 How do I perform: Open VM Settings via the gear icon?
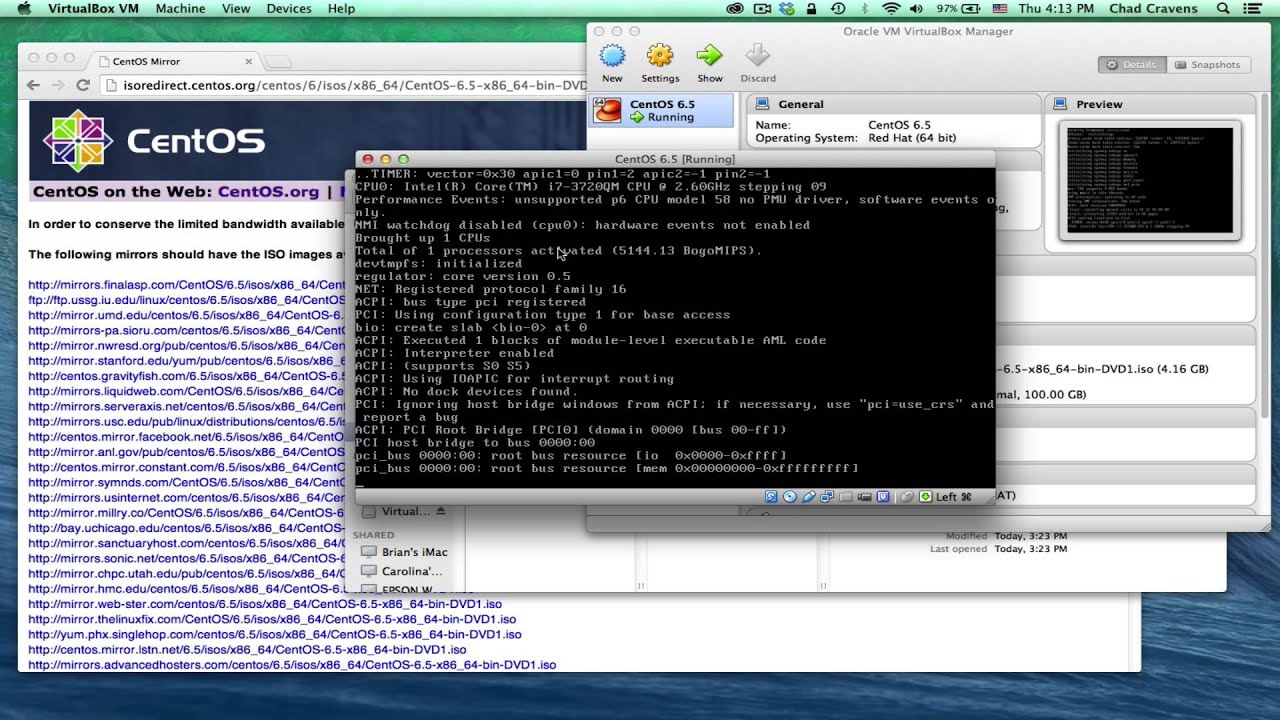click(x=660, y=55)
